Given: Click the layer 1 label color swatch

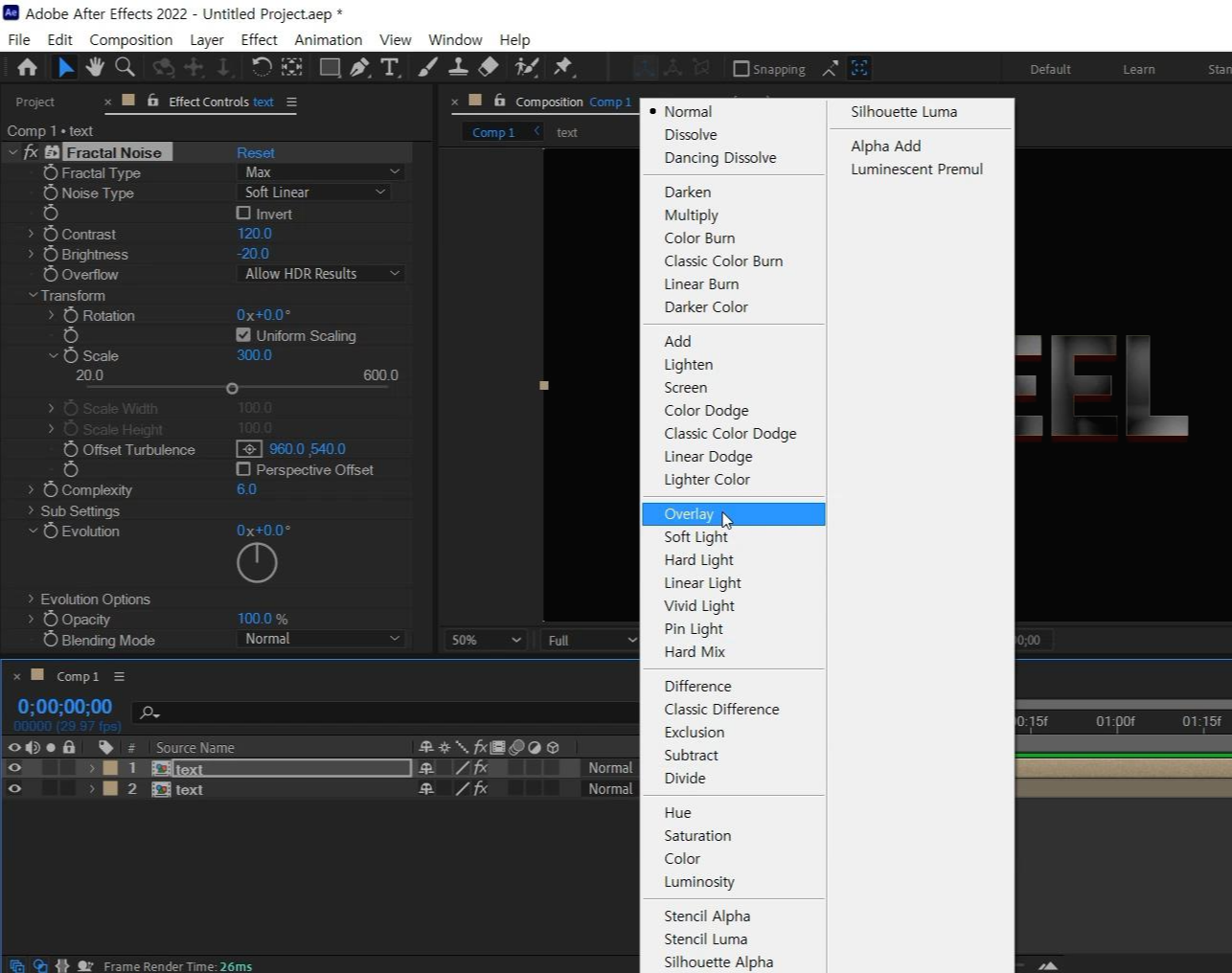Looking at the screenshot, I should 110,768.
